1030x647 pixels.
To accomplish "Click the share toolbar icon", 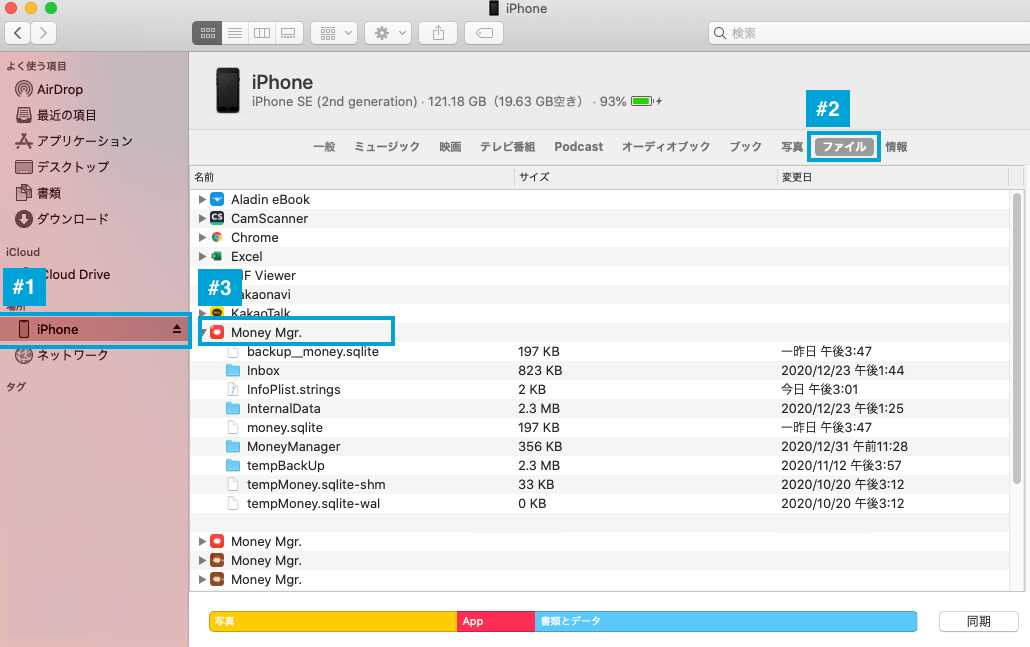I will (438, 33).
